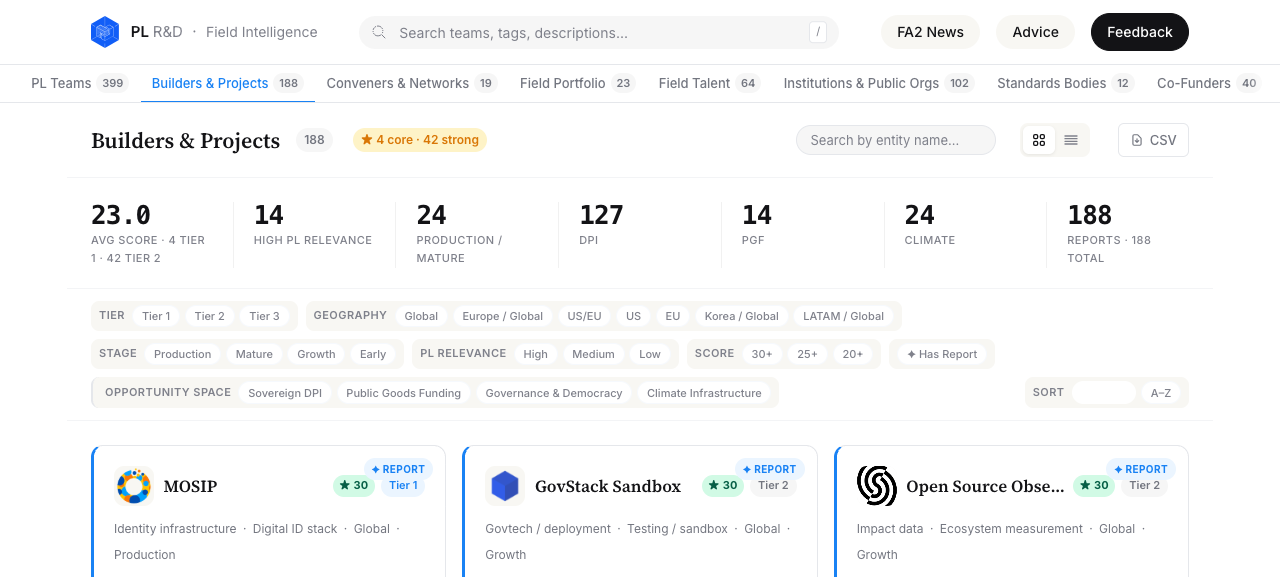Viewport: 1280px width, 577px height.
Task: Toggle the Low relevance filter
Action: click(650, 354)
